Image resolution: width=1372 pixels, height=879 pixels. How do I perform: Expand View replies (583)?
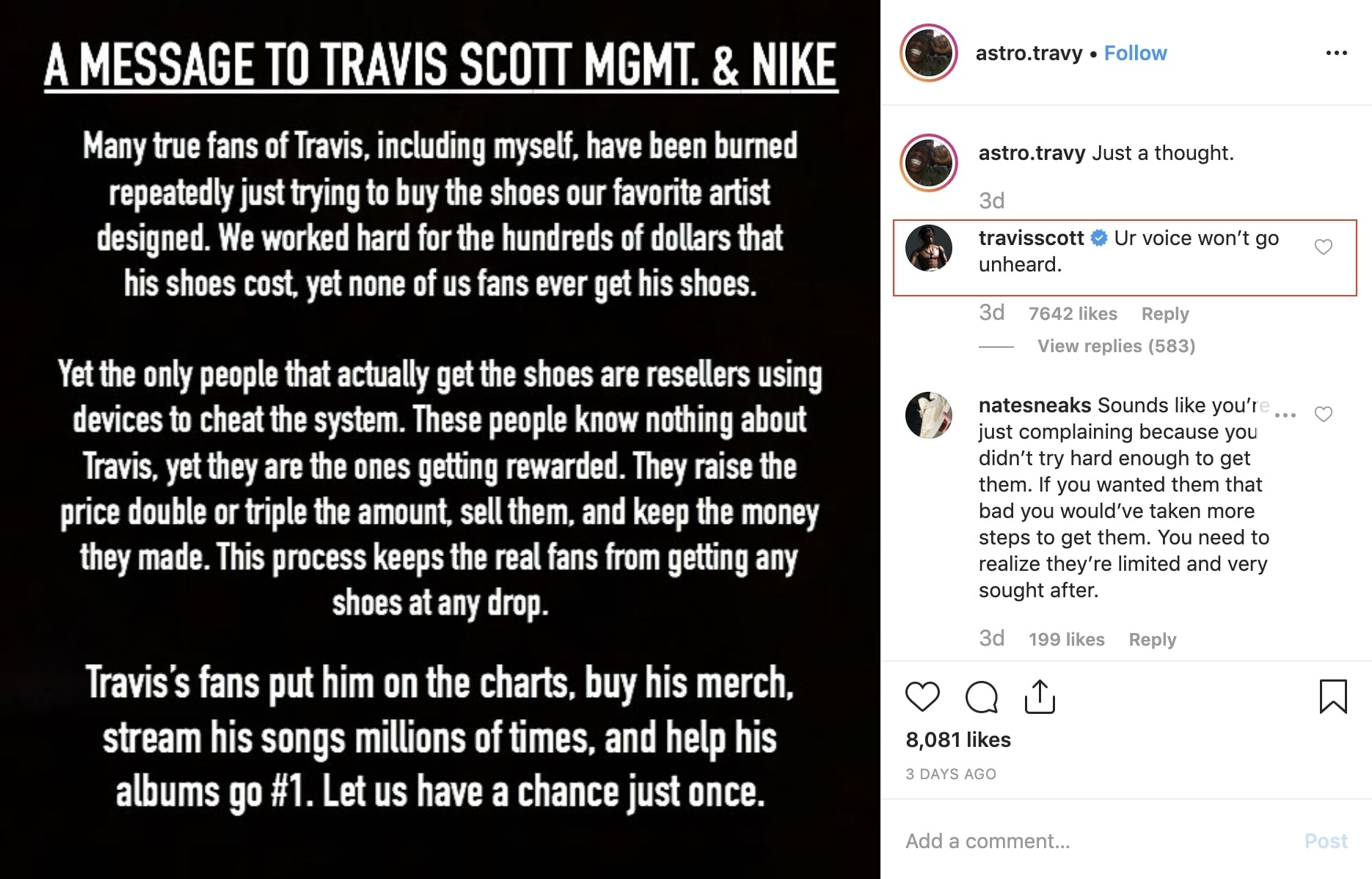coord(1115,346)
